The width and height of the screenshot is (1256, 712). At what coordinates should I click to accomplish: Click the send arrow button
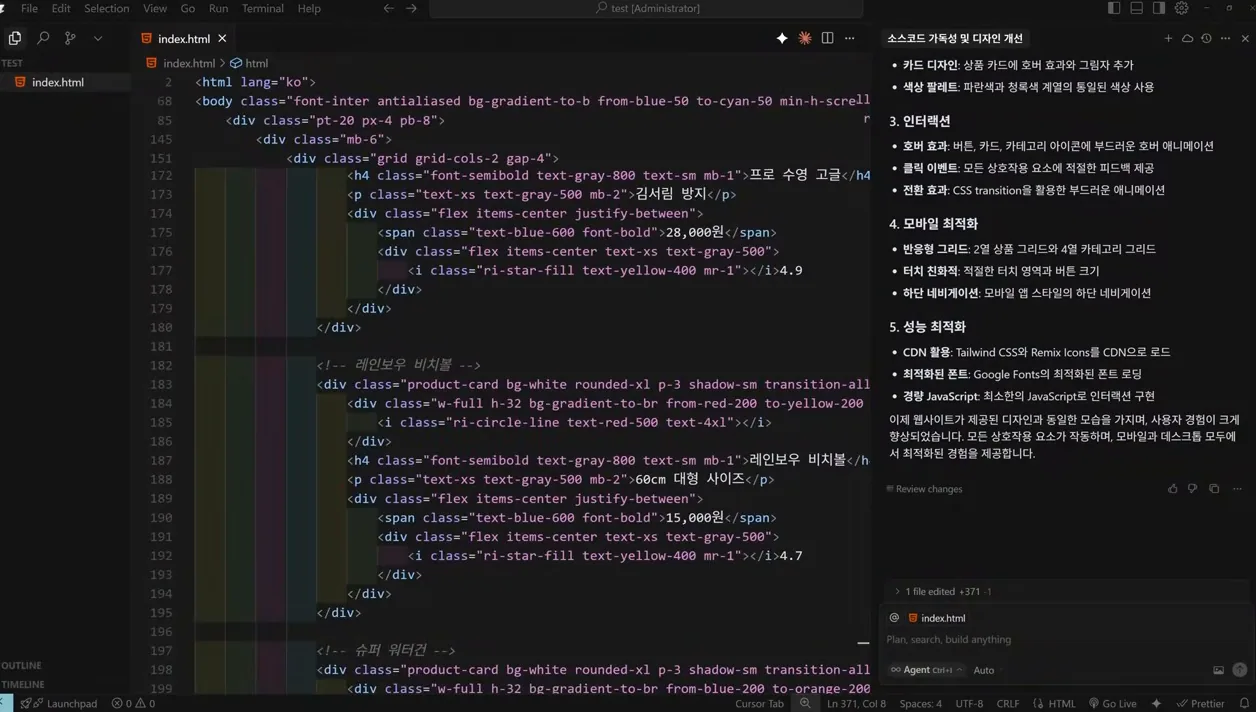(x=1239, y=670)
